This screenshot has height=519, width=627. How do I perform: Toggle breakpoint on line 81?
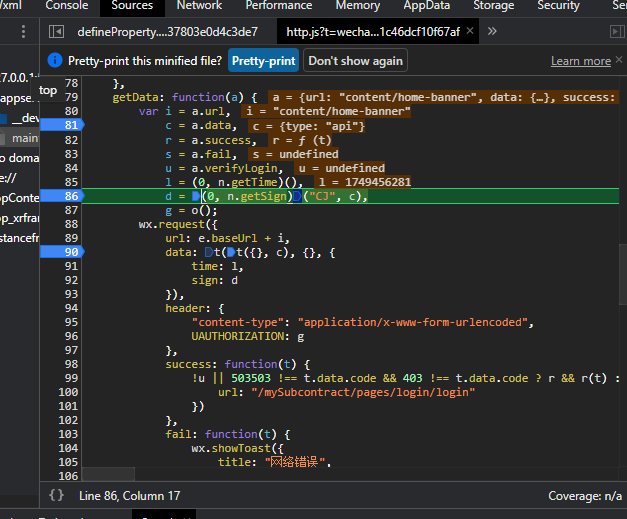63,125
